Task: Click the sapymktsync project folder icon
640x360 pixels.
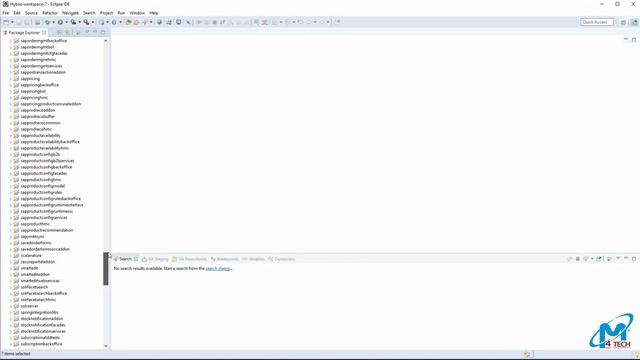Action: point(16,237)
